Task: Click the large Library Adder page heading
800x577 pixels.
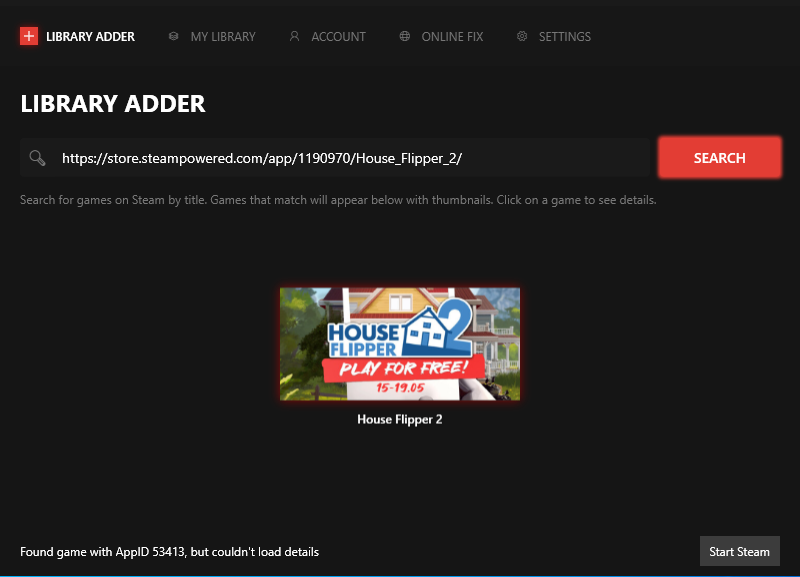Action: pyautogui.click(x=113, y=103)
